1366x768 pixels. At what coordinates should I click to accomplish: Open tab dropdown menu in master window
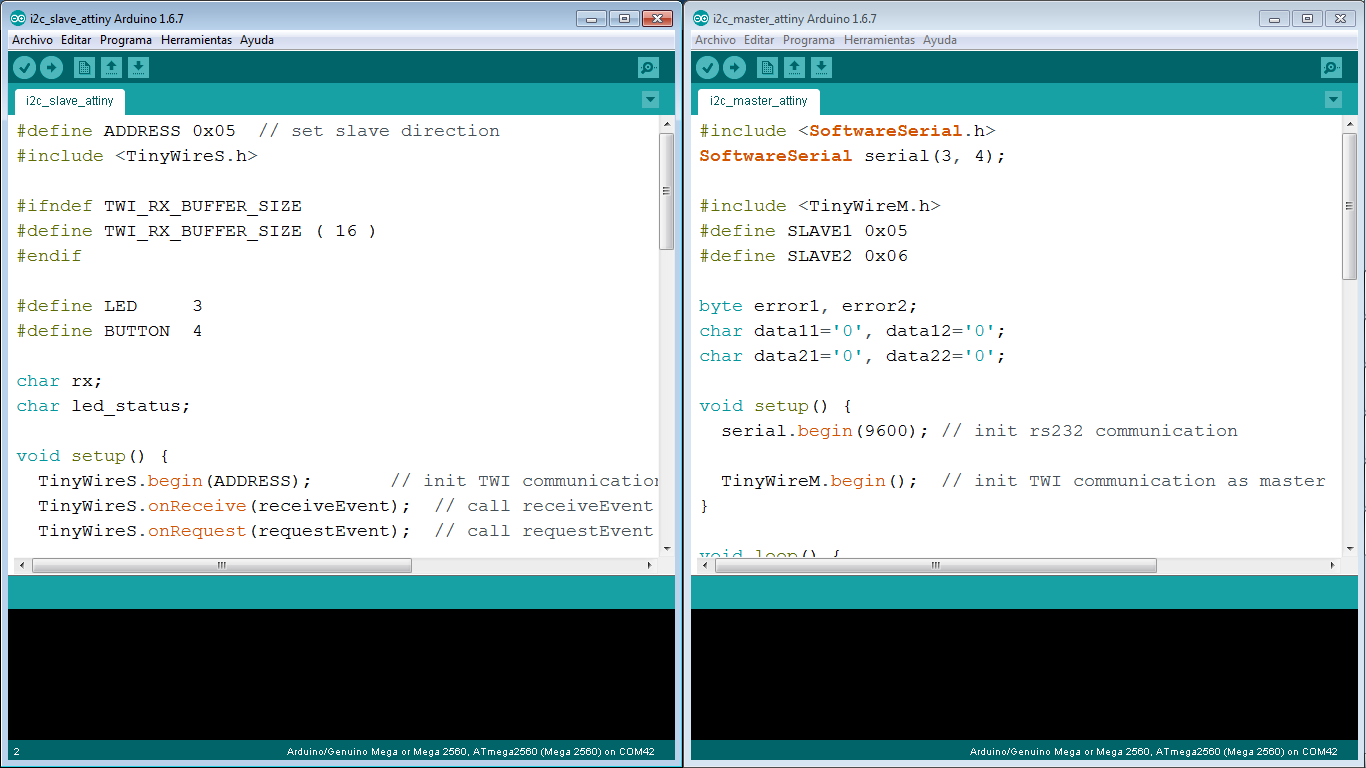1333,99
